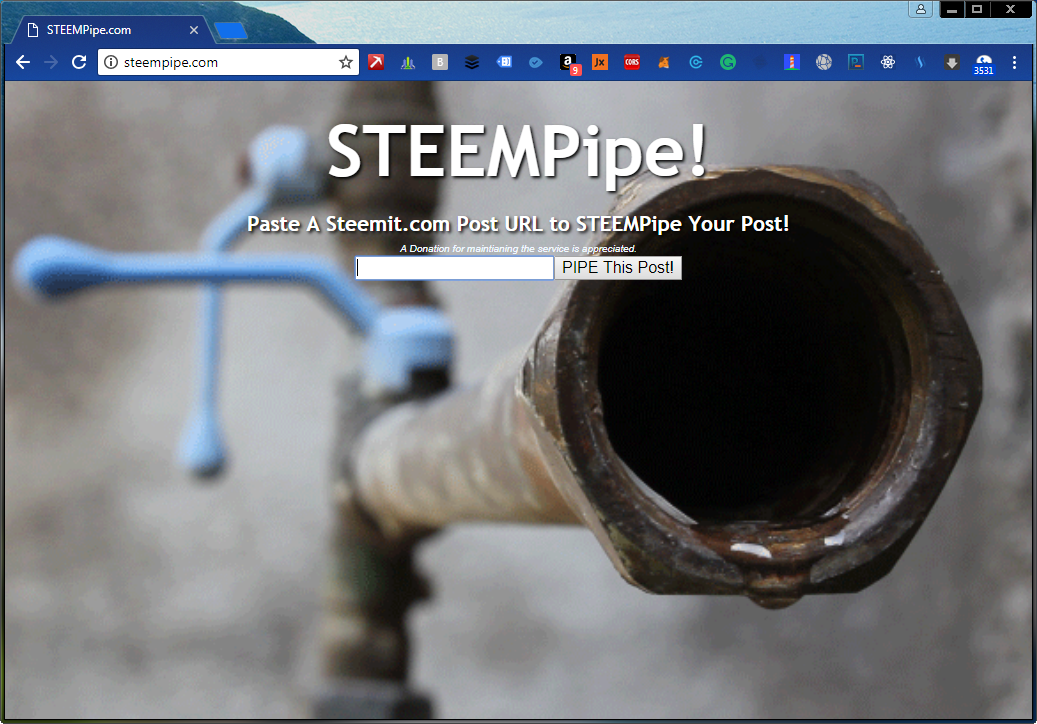Click the Paste A Steemit.com Post URL subtitle
1037x724 pixels.
518,224
